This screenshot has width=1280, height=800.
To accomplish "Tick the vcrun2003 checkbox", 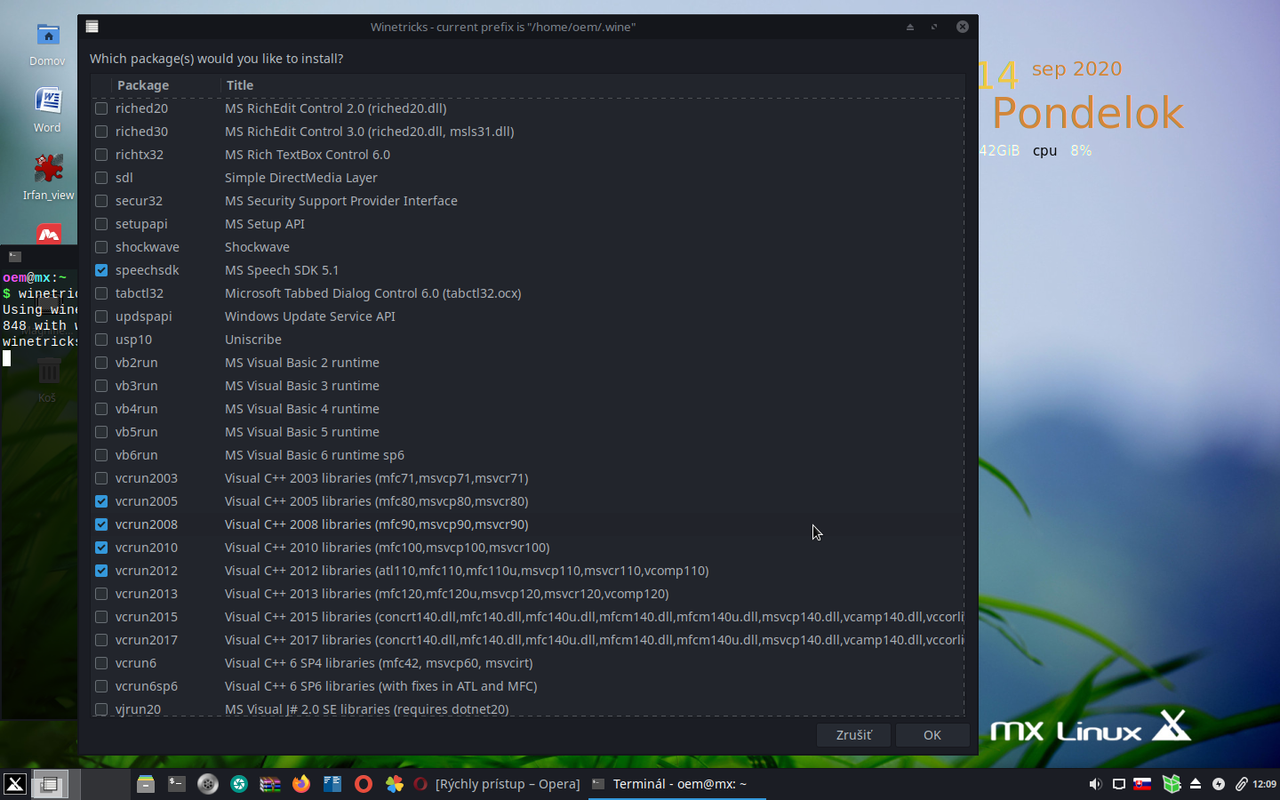I will (x=101, y=478).
